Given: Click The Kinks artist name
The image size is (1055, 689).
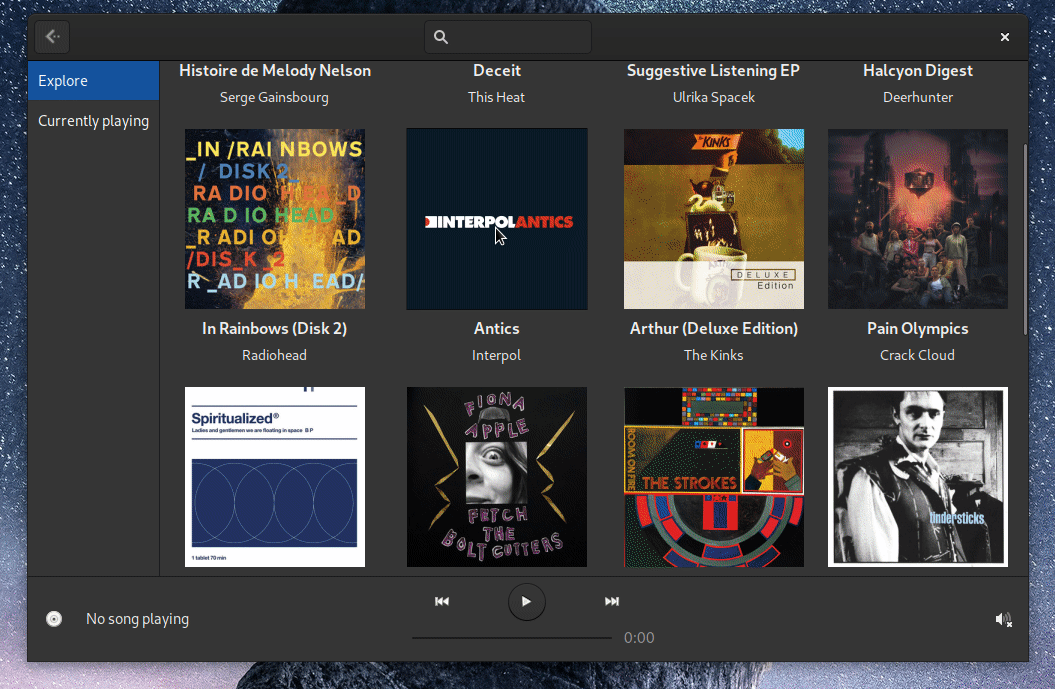Looking at the screenshot, I should 714,355.
